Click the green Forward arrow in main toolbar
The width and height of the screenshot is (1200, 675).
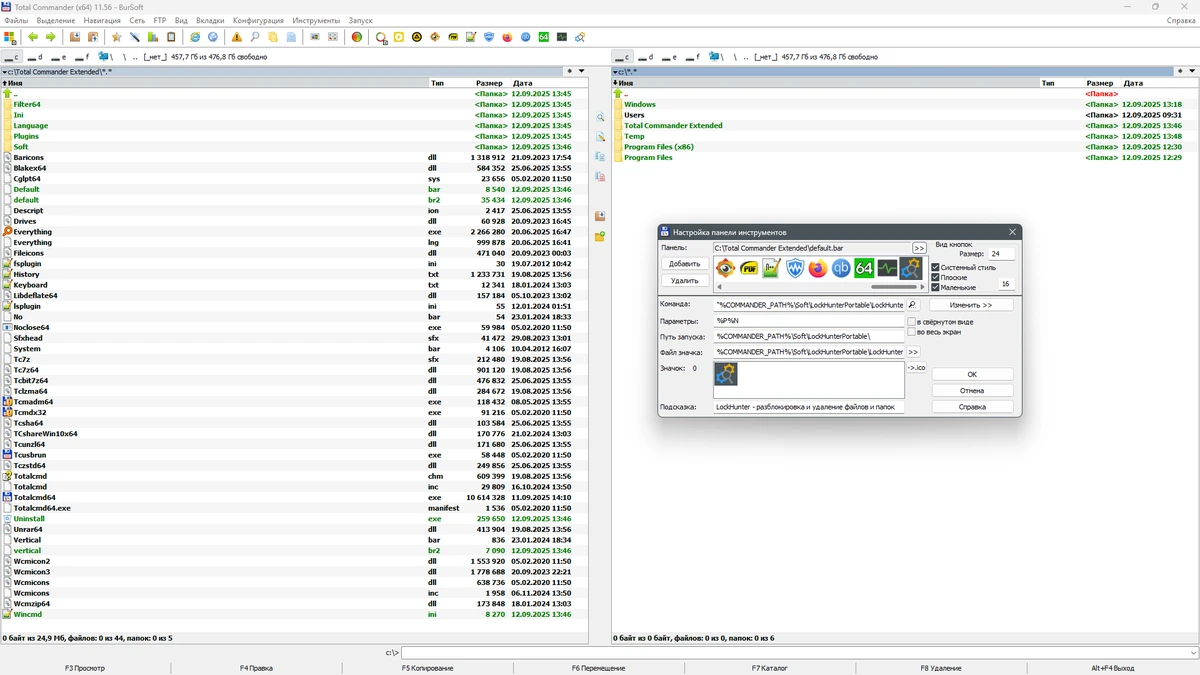(x=50, y=37)
